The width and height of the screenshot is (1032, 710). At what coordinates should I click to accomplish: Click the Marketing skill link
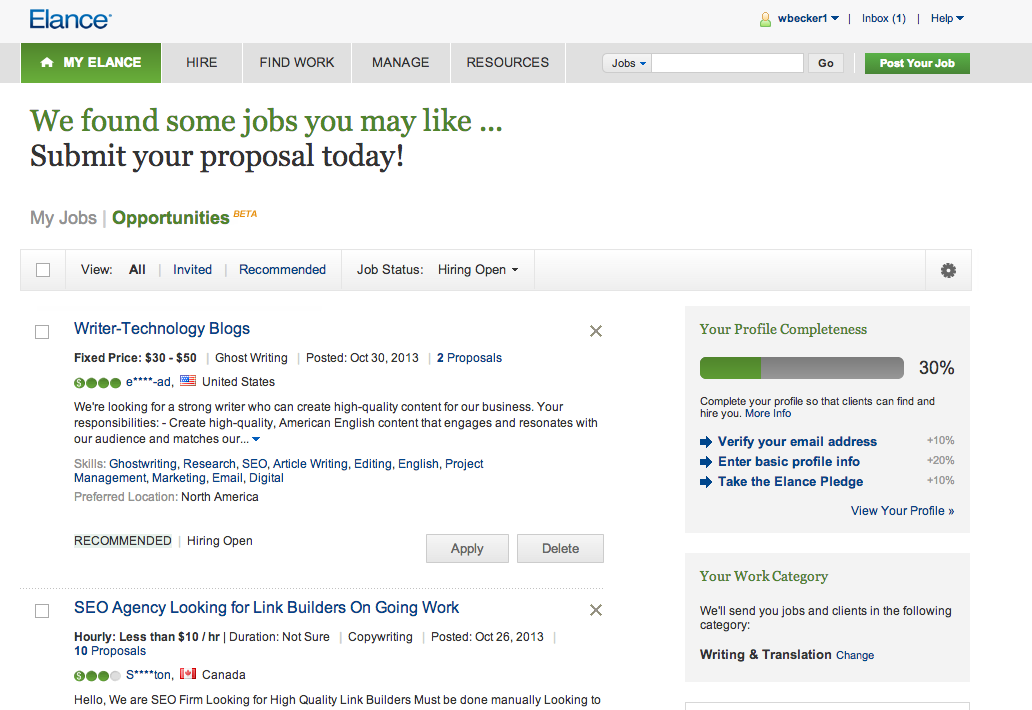tap(179, 478)
